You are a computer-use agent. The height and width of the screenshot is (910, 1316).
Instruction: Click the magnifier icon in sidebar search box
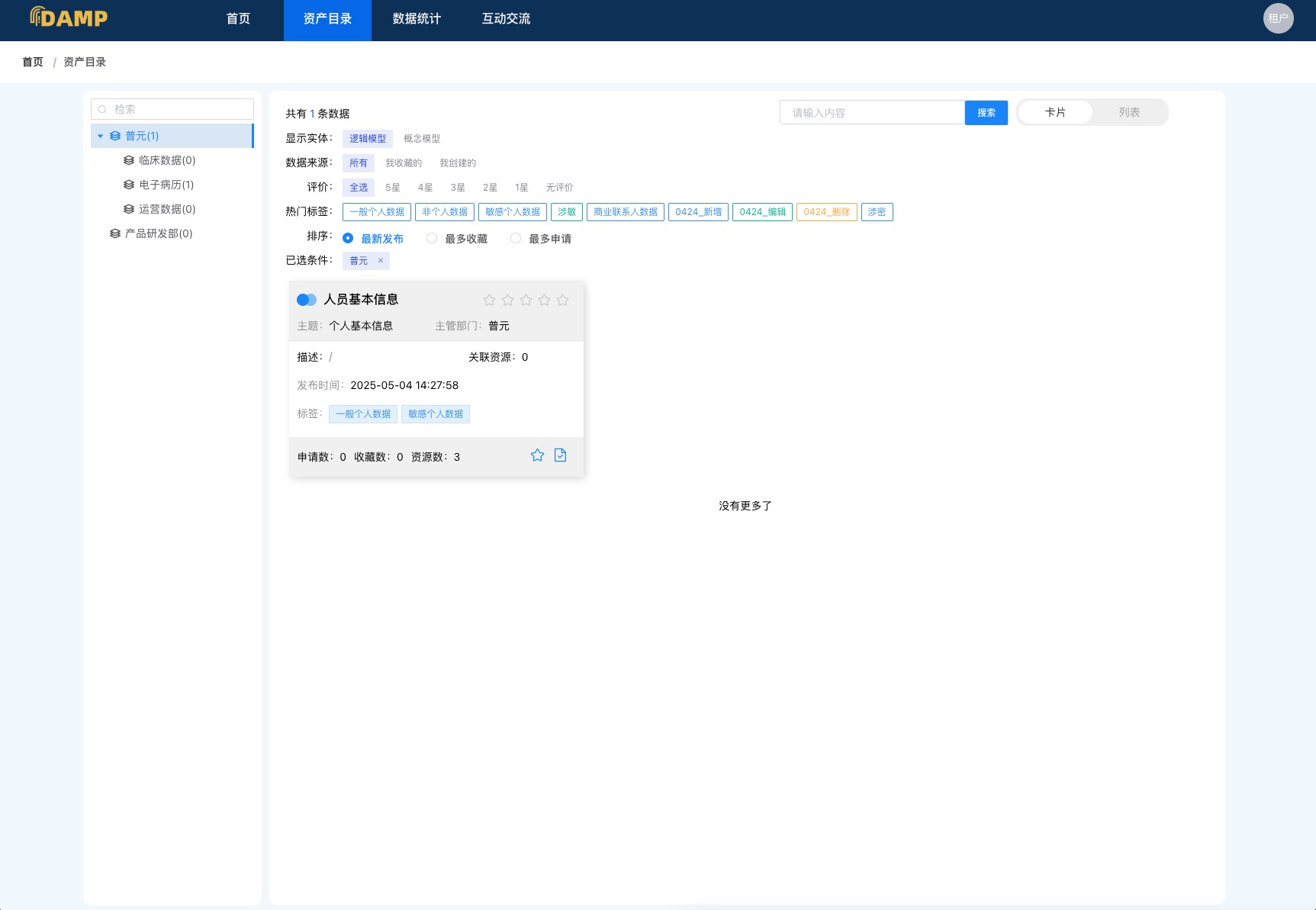tap(103, 109)
